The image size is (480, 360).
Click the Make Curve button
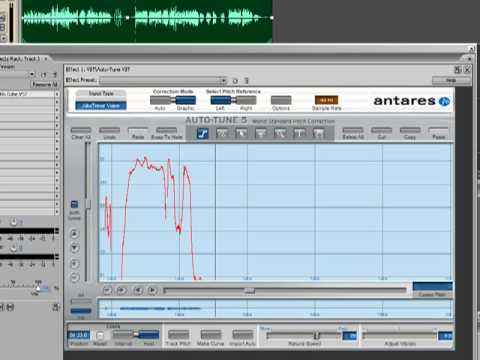point(211,335)
